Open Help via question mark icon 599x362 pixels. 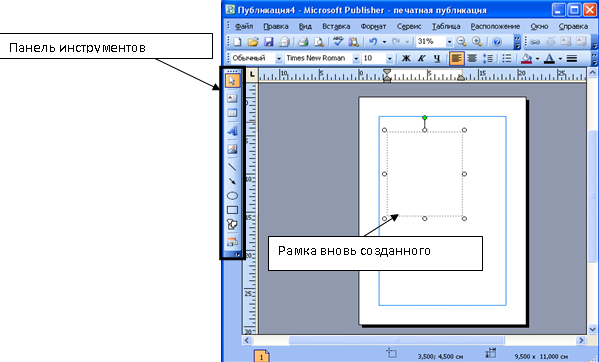click(x=497, y=42)
